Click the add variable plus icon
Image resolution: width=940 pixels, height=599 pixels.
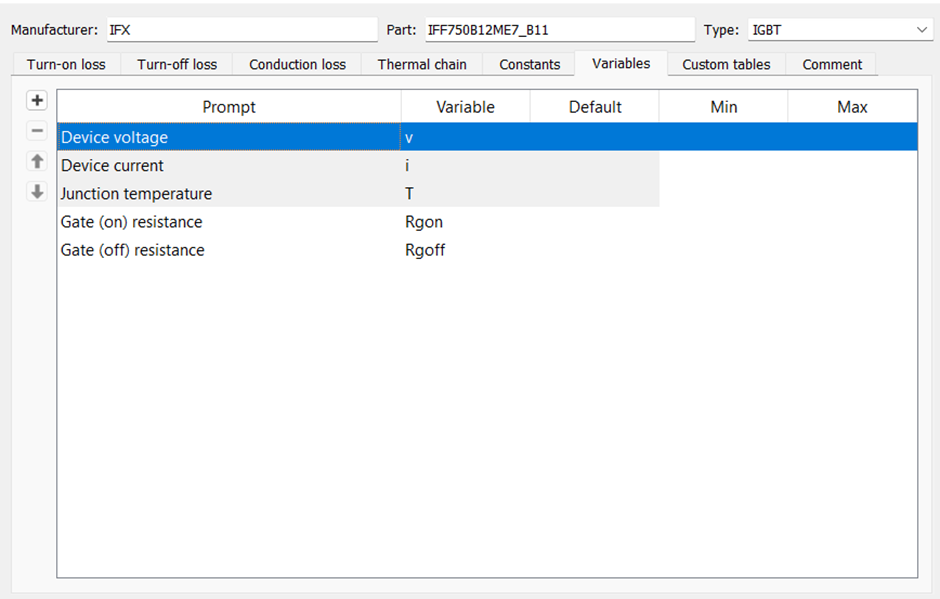point(36,100)
